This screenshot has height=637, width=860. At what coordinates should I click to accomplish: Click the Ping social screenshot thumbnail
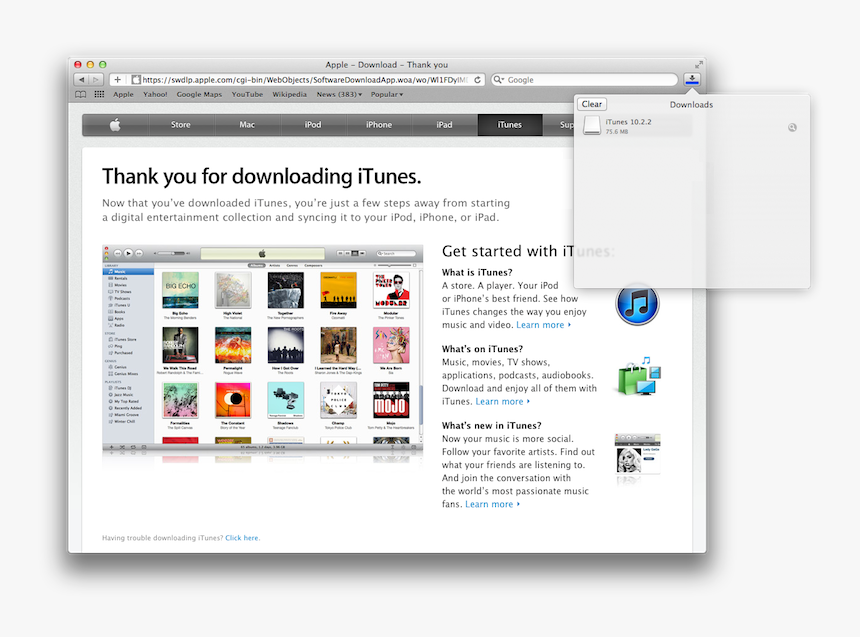click(x=638, y=454)
